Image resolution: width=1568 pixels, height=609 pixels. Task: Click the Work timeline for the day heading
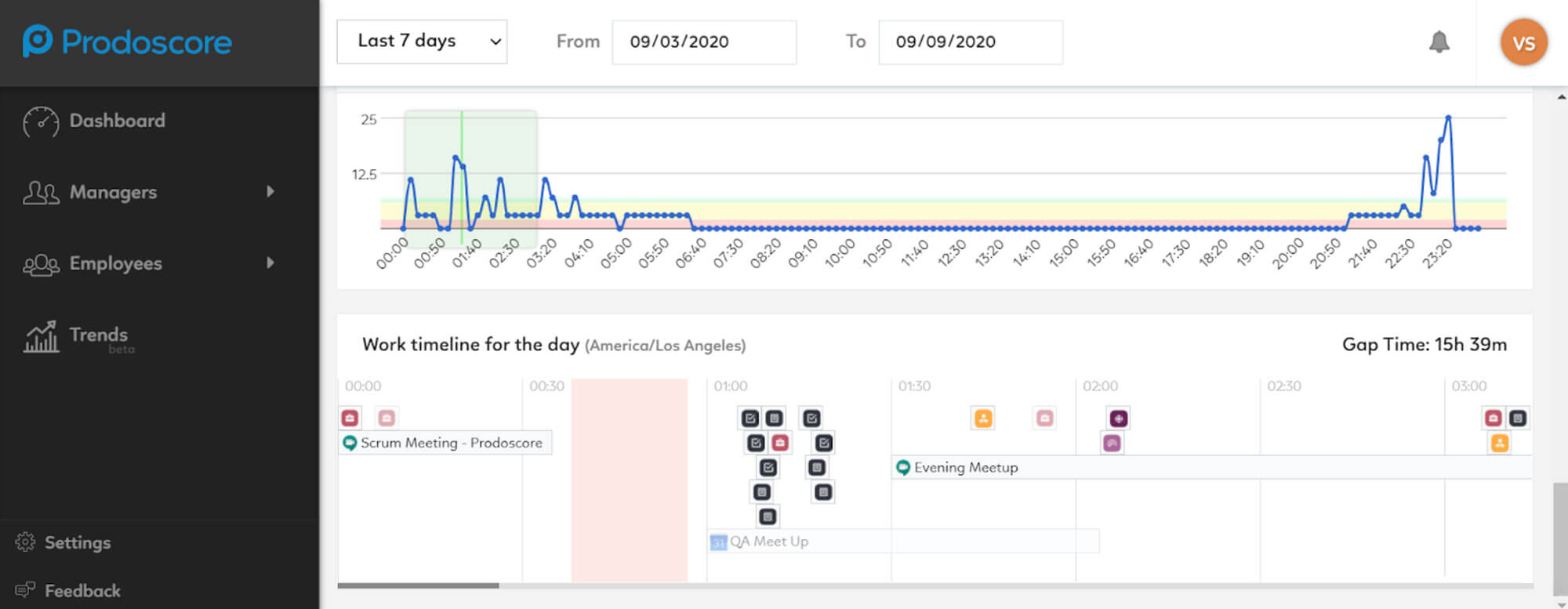tap(470, 345)
